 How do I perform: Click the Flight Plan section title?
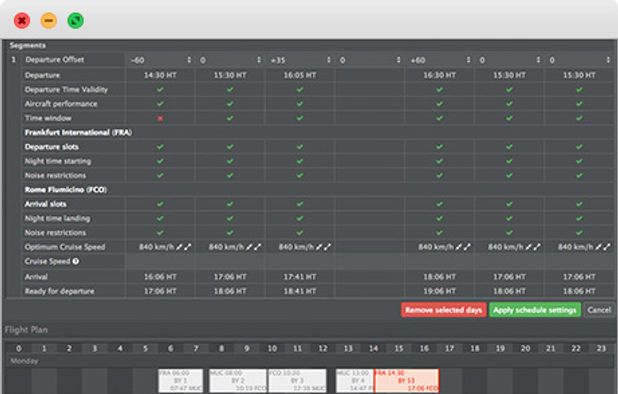[x=26, y=330]
